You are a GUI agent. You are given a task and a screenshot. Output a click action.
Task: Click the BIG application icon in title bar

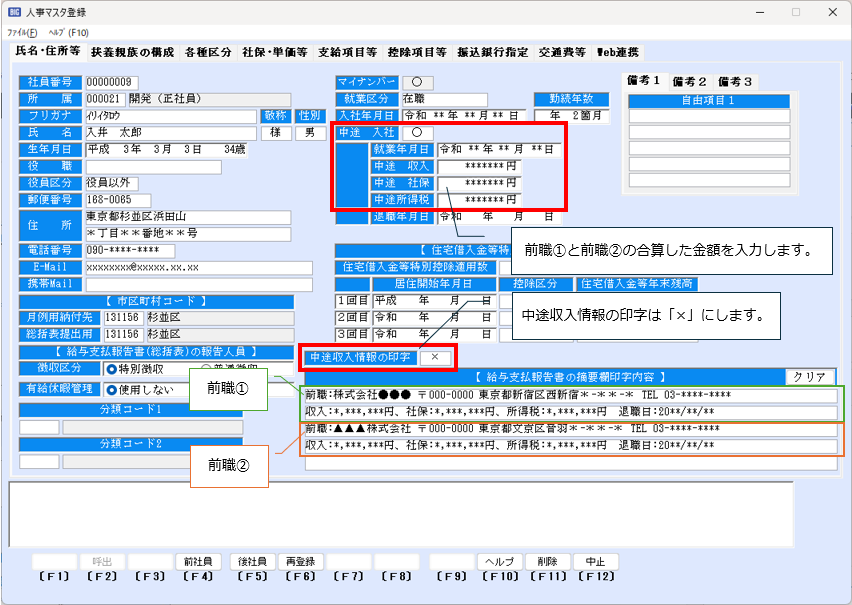click(x=13, y=12)
